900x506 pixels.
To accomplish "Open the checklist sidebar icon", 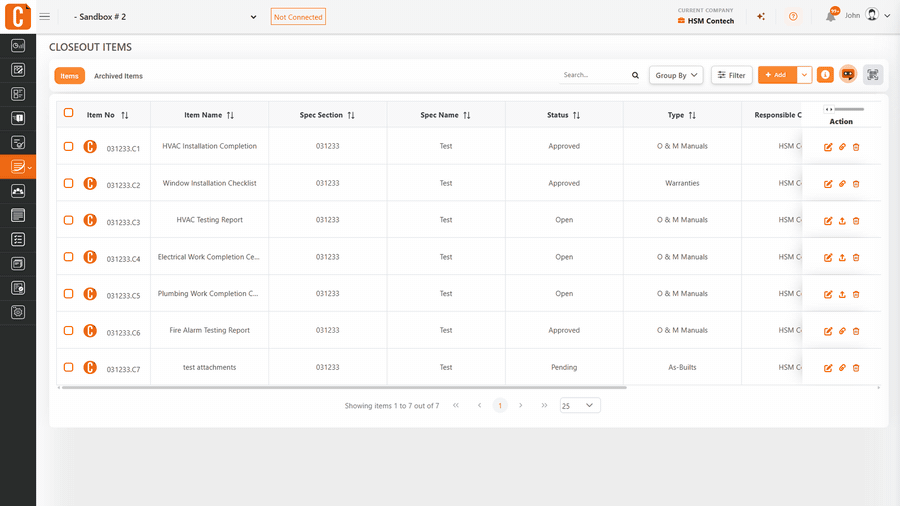I will point(18,239).
